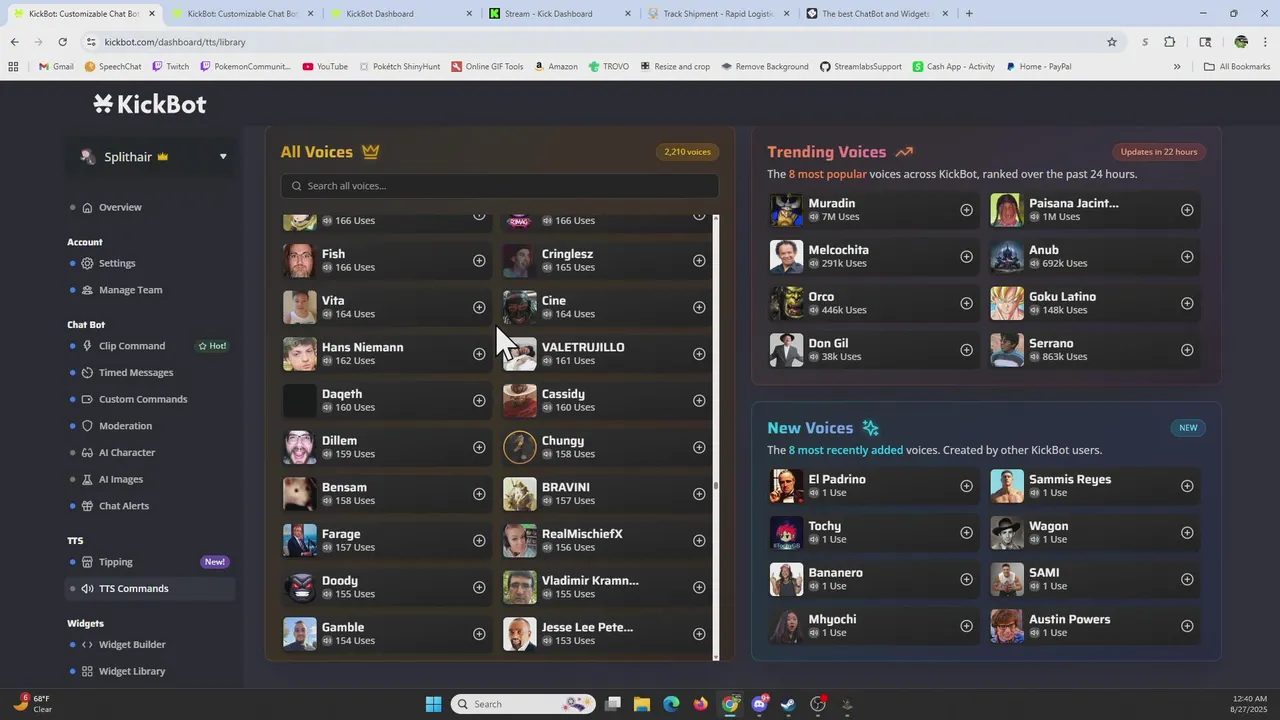
Task: Open the Clip Command section
Action: [132, 346]
